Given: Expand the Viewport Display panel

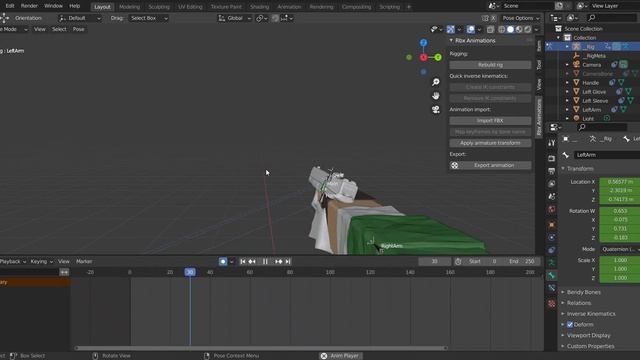Looking at the screenshot, I should 588,335.
